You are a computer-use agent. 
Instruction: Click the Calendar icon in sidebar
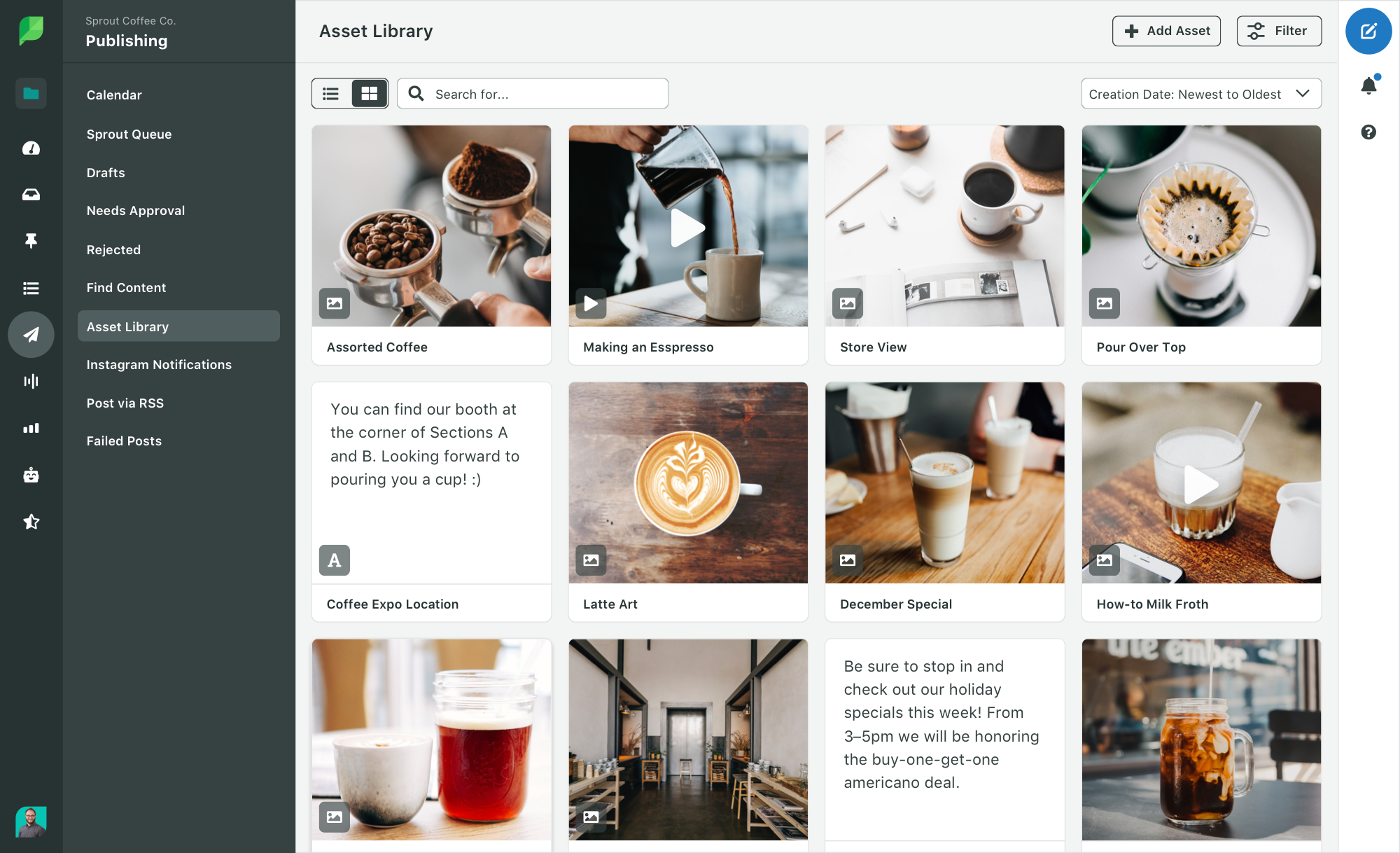tap(112, 95)
